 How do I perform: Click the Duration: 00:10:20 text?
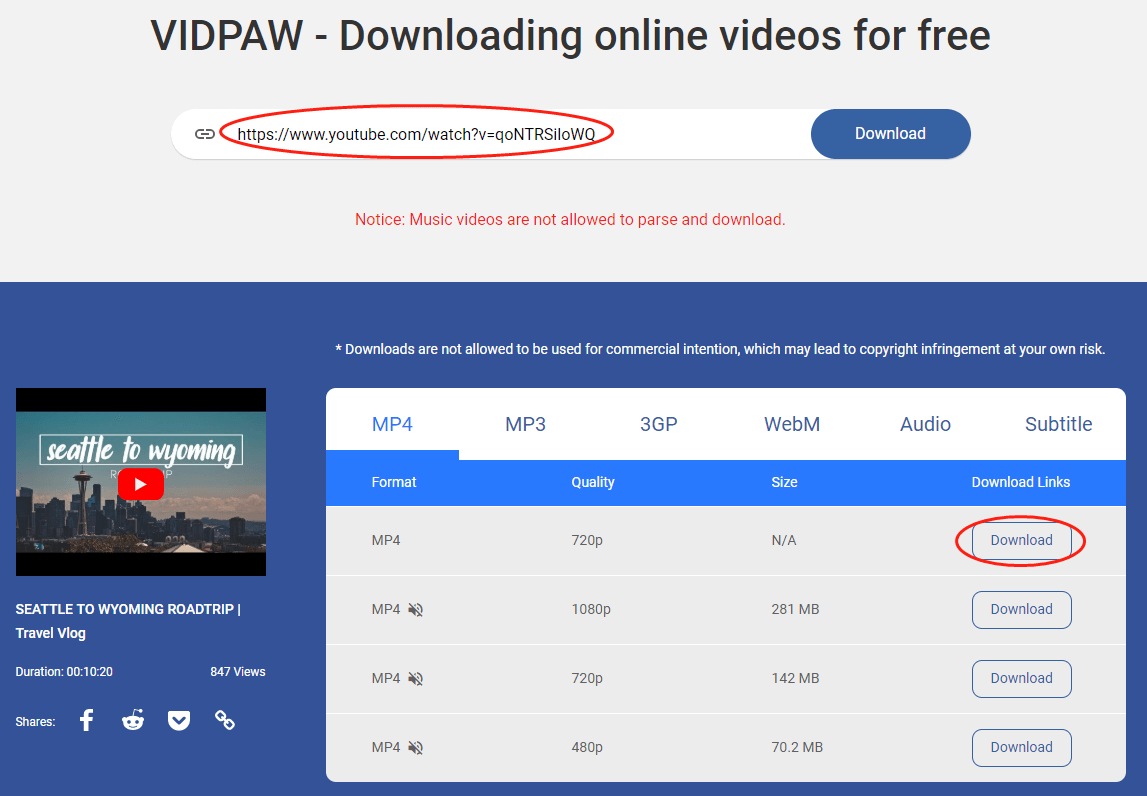pyautogui.click(x=64, y=672)
